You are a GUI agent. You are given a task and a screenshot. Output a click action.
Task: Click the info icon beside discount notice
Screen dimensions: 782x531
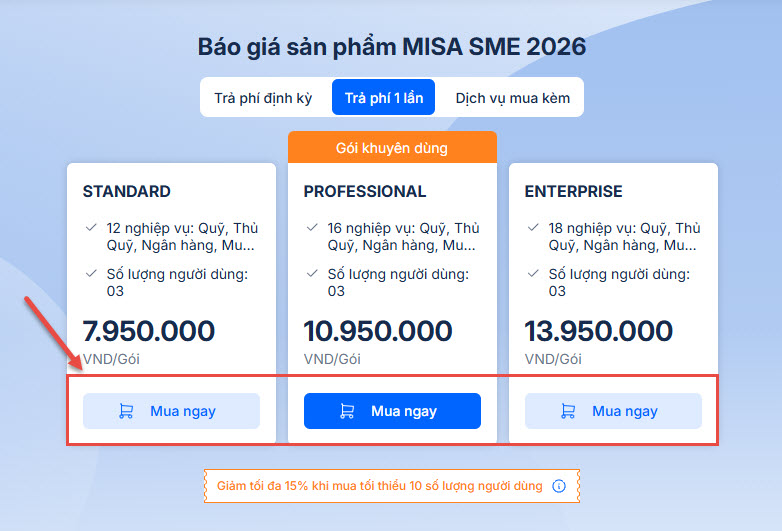pos(559,486)
